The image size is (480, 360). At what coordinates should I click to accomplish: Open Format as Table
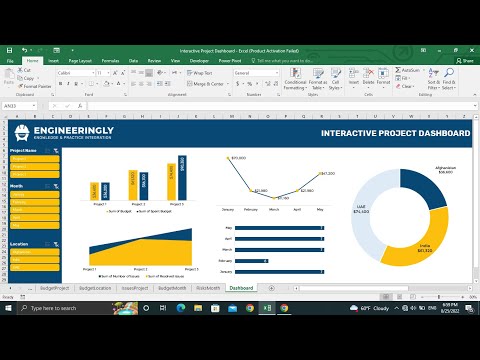pos(318,79)
